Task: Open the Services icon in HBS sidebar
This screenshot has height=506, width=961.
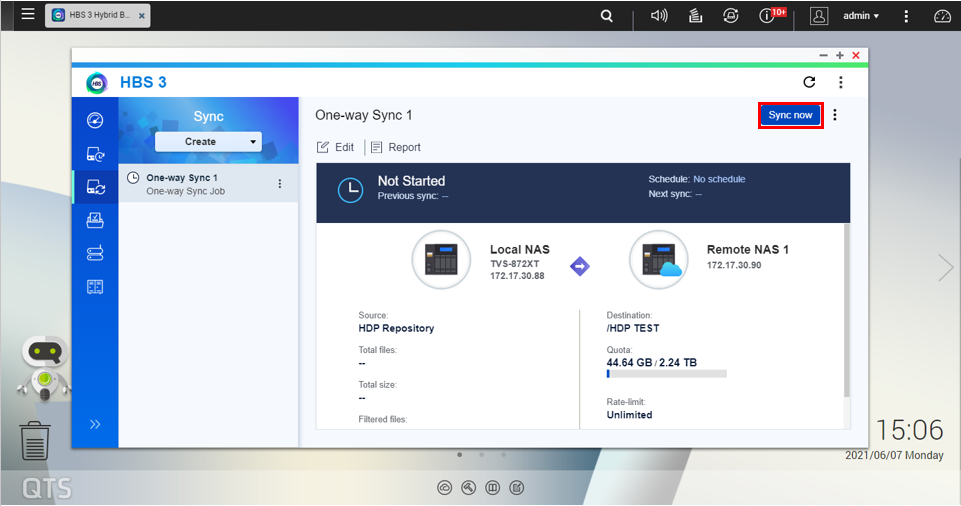Action: click(x=95, y=286)
